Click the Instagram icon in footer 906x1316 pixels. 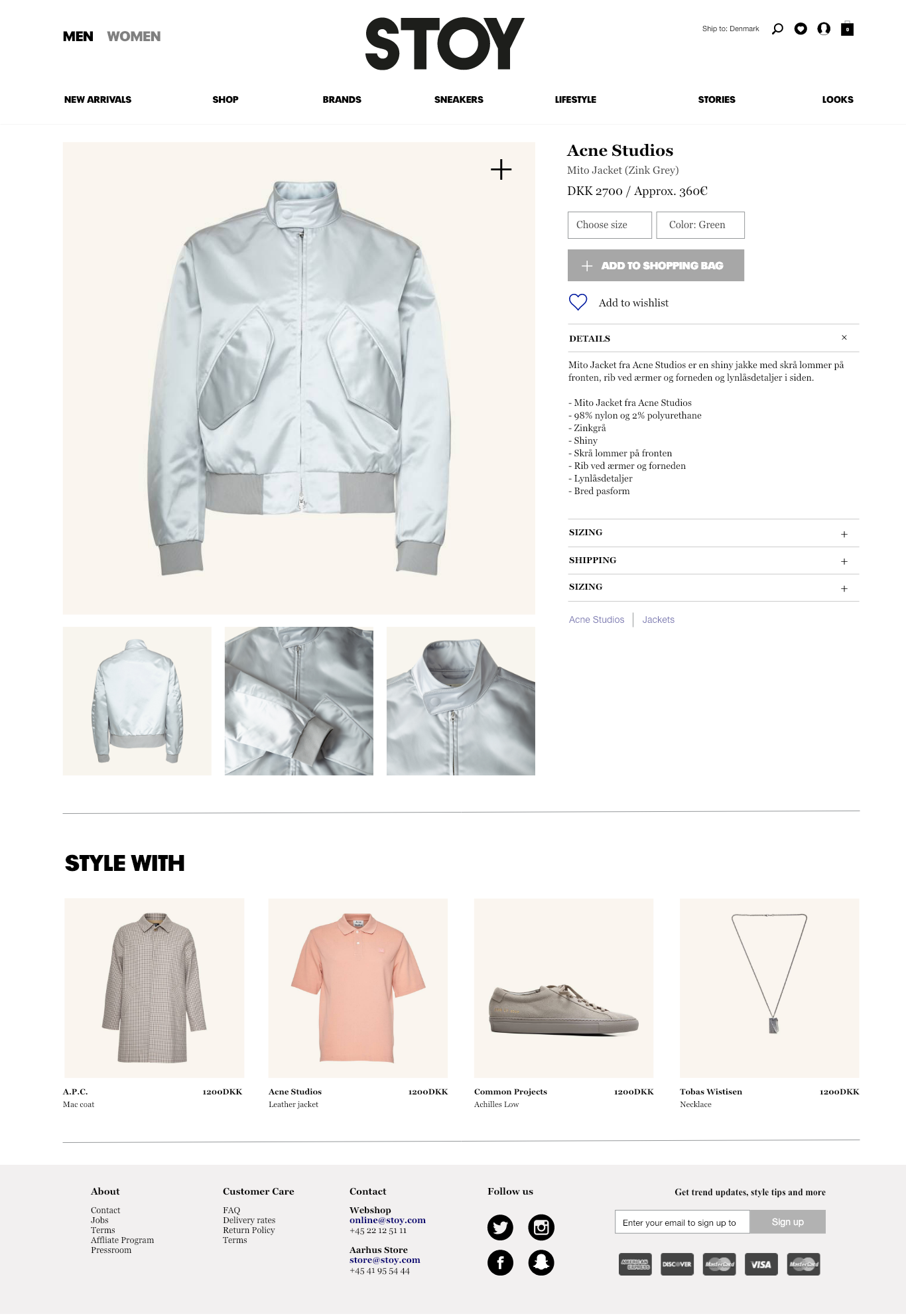[541, 1227]
